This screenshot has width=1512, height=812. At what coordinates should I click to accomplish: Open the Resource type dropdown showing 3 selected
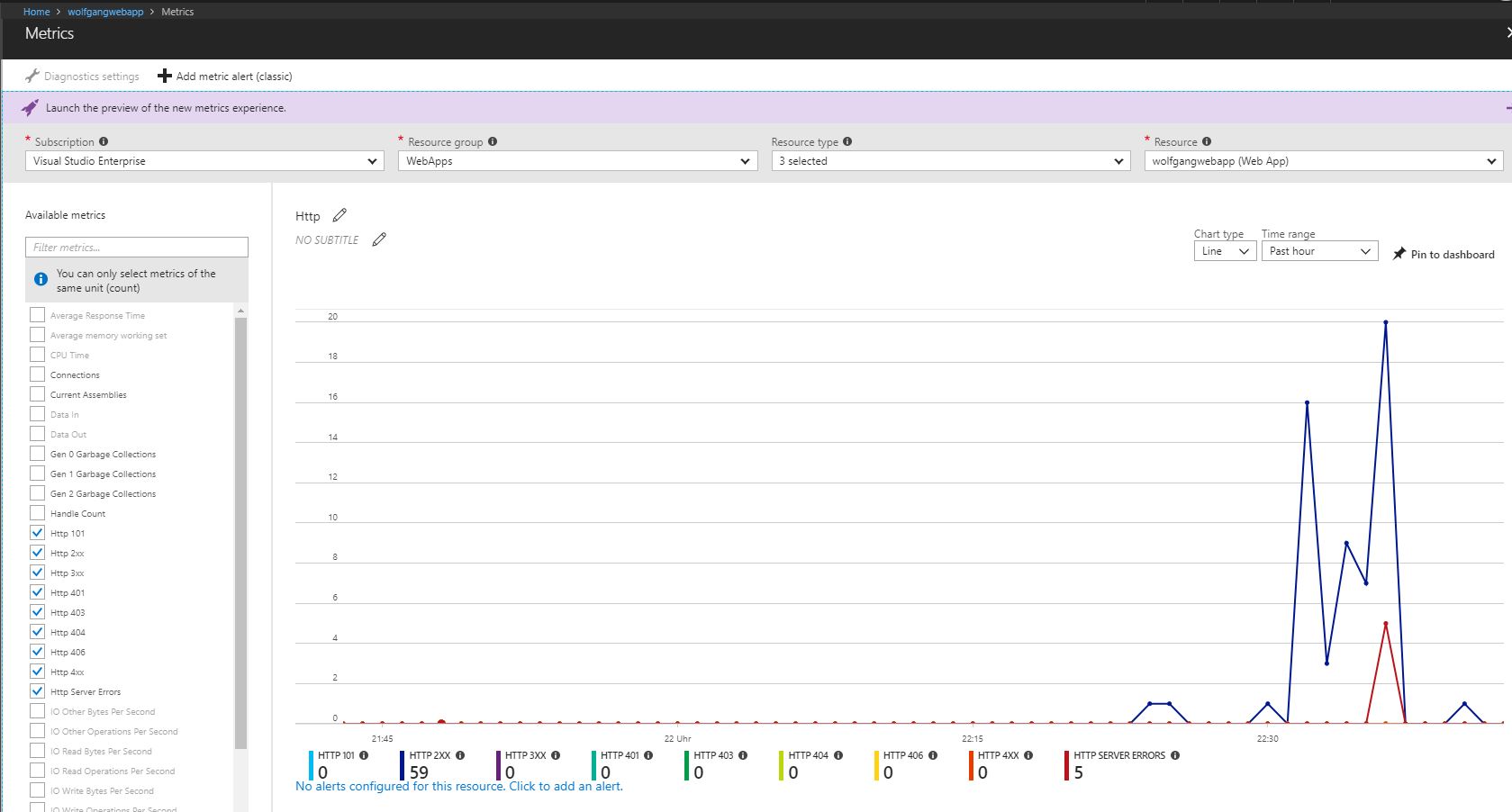[x=948, y=160]
